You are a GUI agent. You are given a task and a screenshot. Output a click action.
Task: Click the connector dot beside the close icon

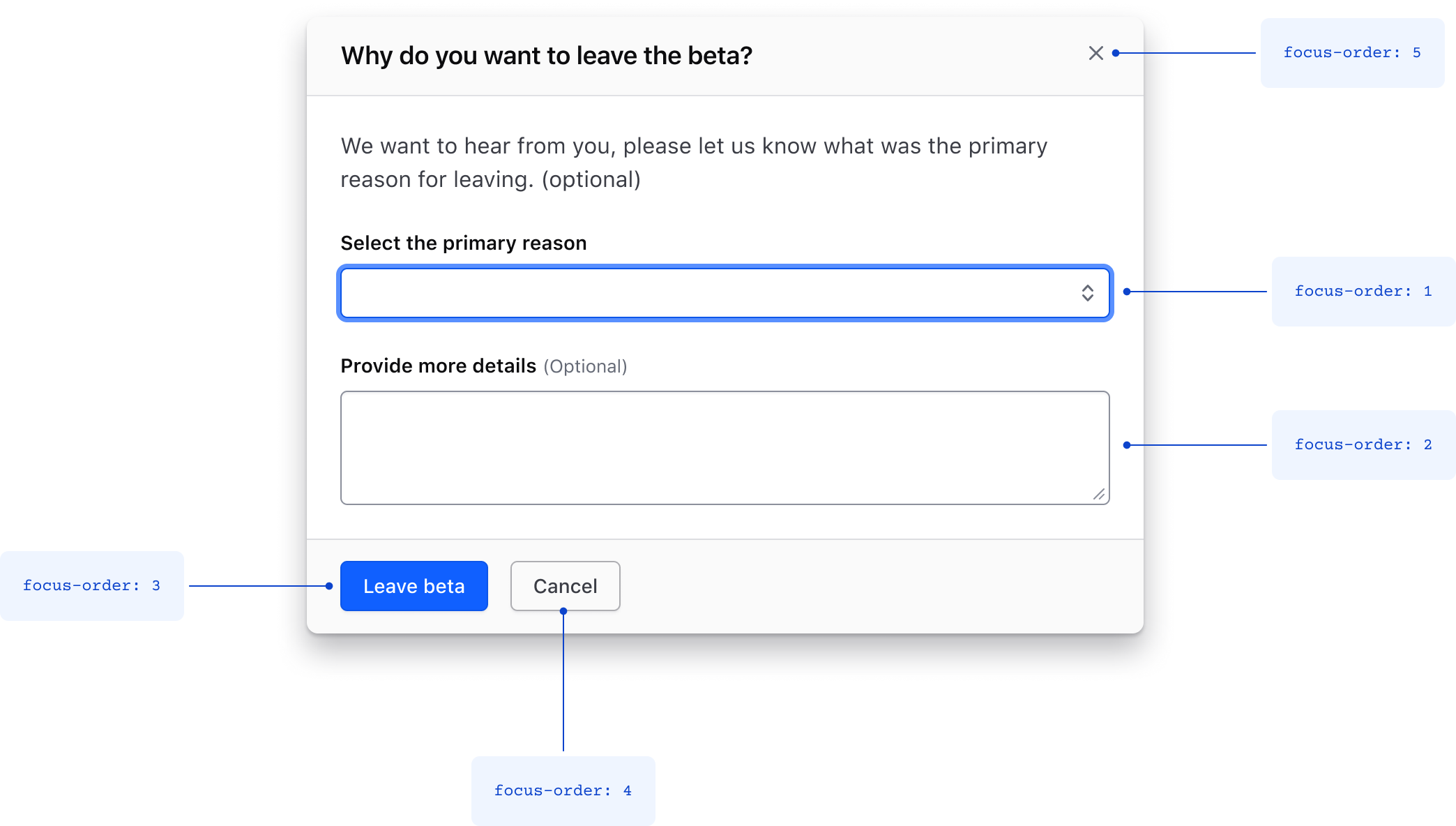coord(1116,53)
